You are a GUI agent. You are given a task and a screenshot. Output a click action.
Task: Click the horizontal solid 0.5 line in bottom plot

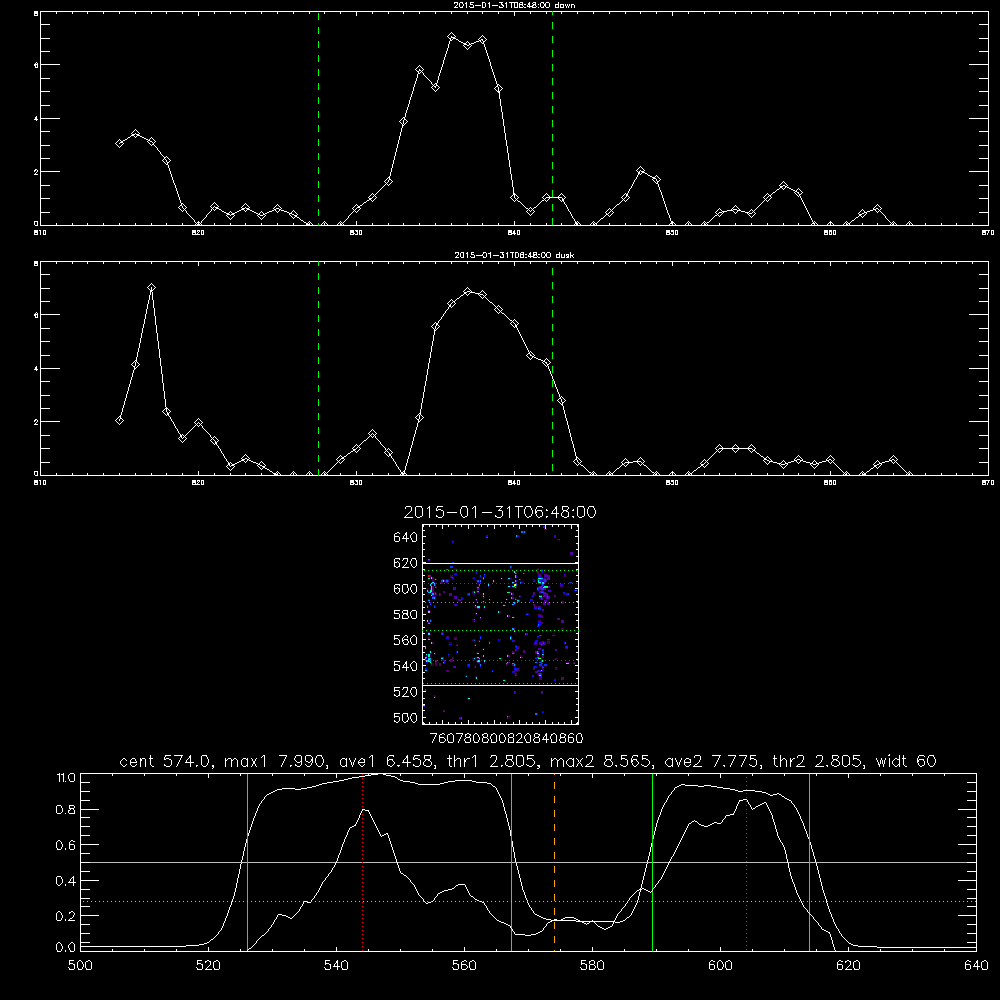529,862
